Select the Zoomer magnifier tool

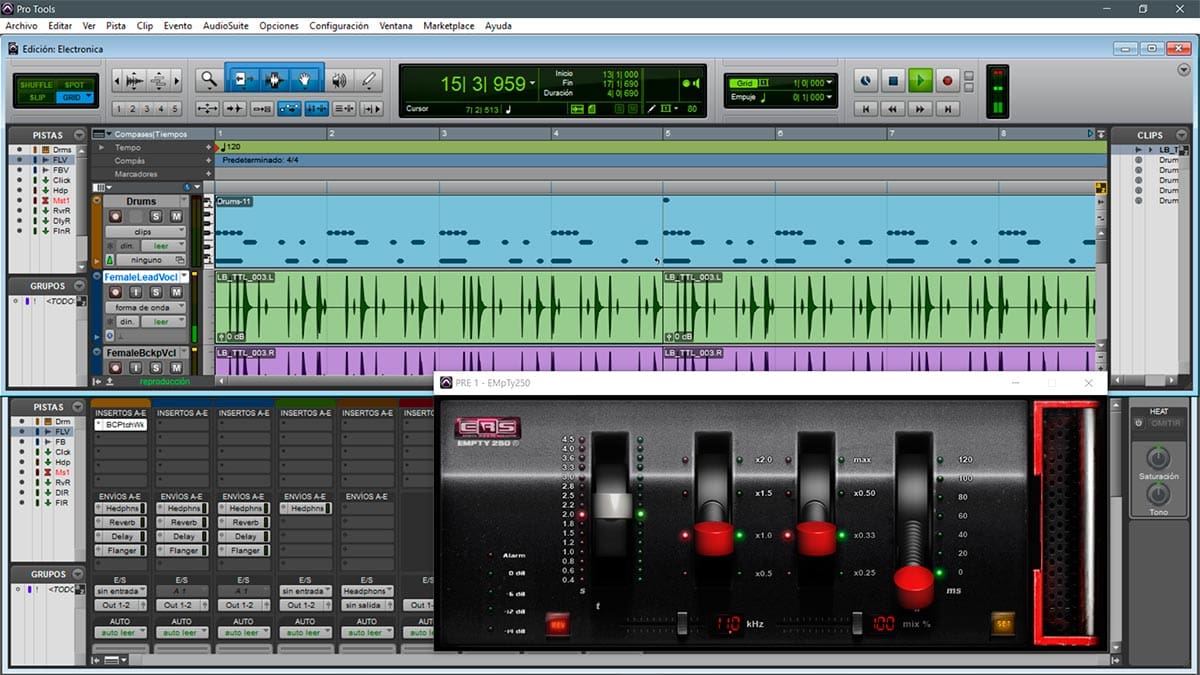(x=208, y=80)
